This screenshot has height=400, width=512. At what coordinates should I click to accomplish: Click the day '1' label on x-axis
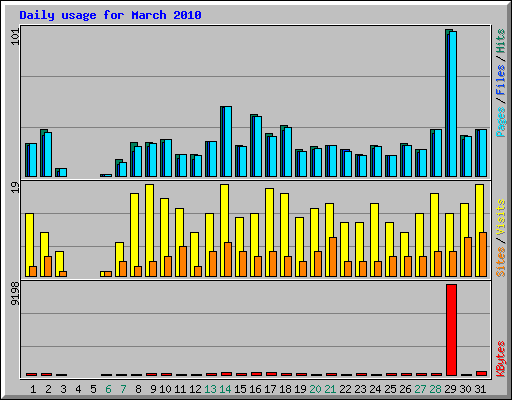[x=33, y=389]
